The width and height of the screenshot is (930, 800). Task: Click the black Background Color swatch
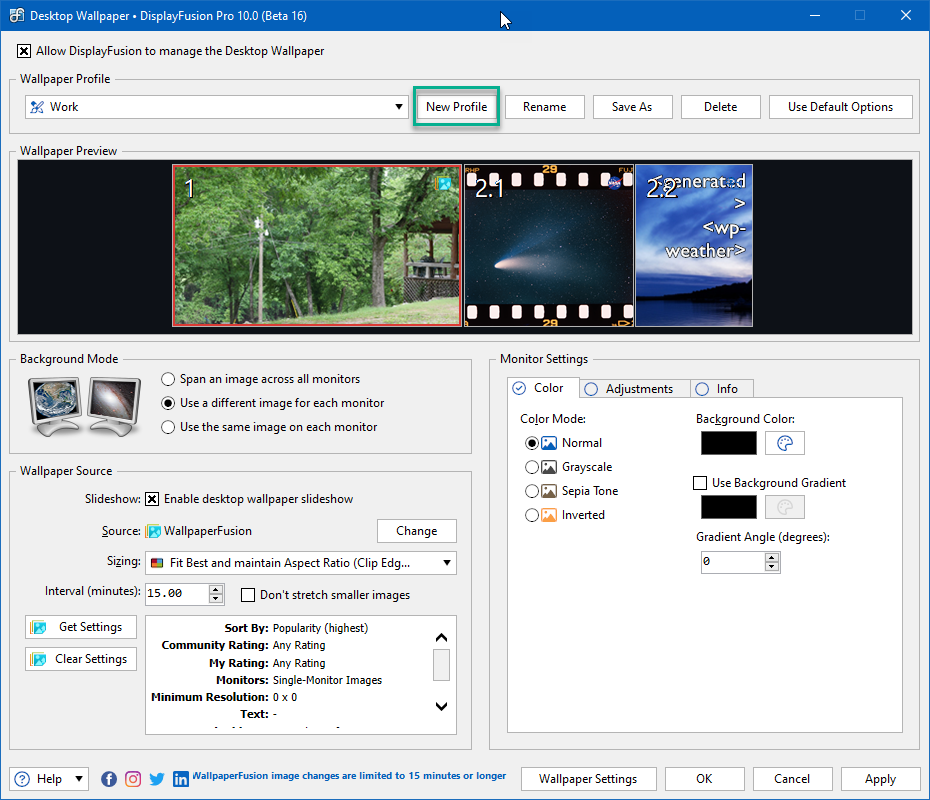tap(729, 443)
